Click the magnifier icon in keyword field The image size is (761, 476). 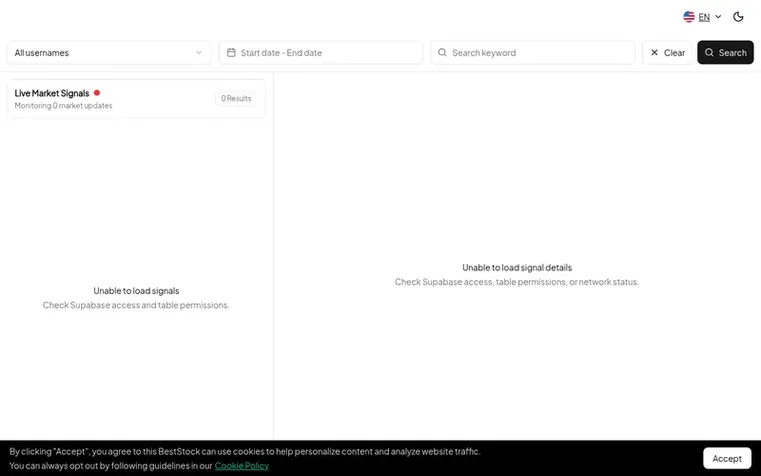[442, 52]
